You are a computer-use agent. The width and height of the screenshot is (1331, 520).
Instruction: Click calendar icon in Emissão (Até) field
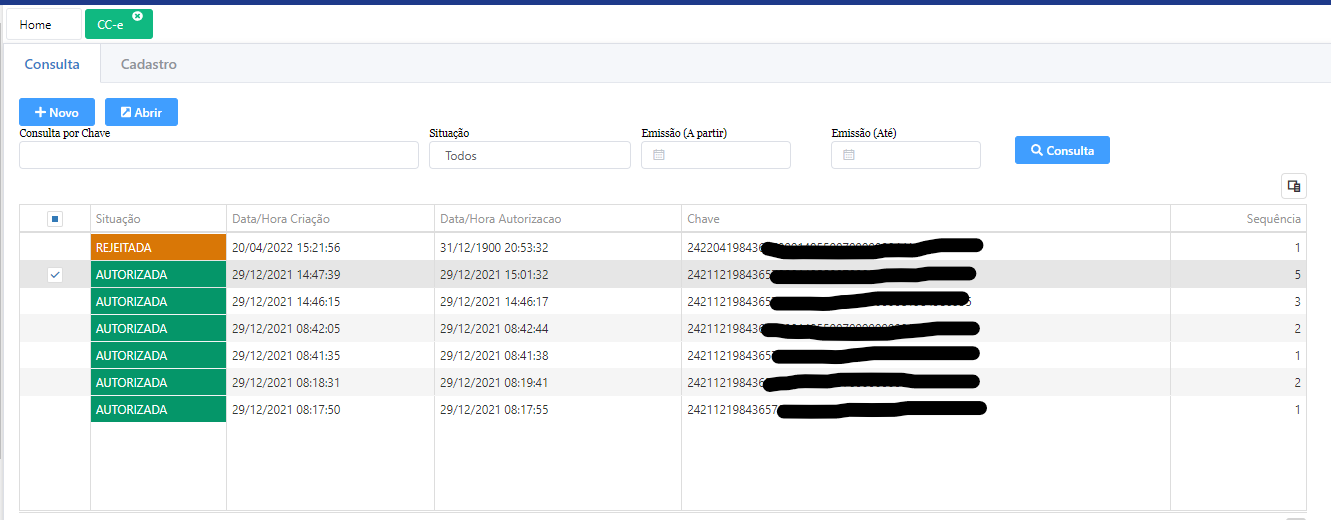click(848, 155)
